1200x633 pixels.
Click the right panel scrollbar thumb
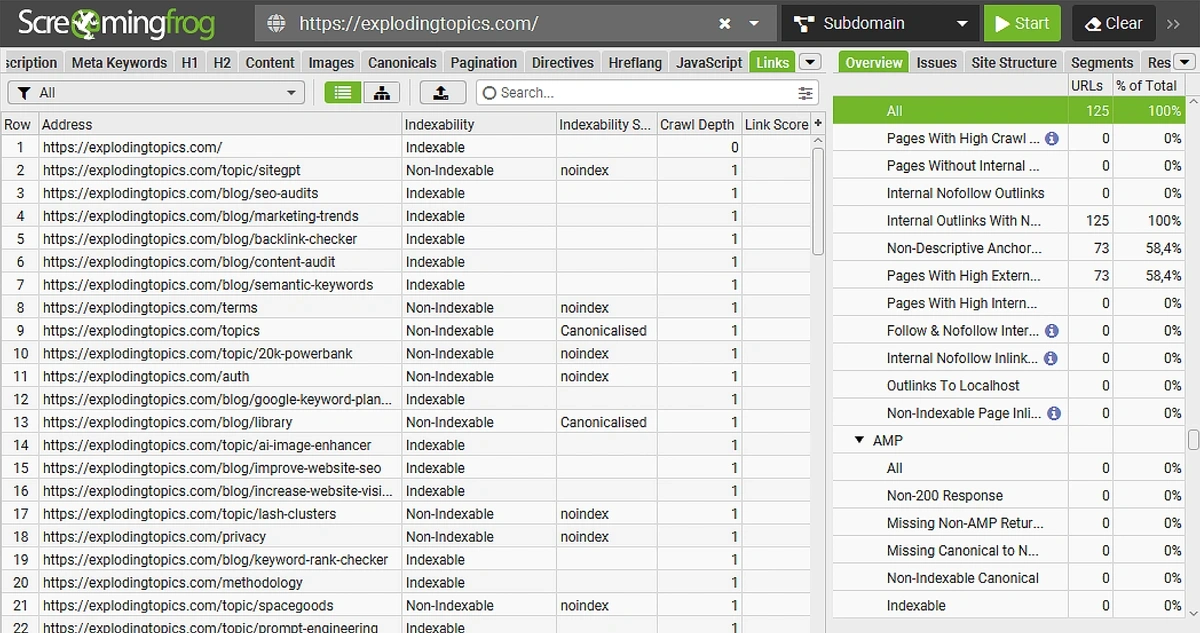tap(1193, 440)
